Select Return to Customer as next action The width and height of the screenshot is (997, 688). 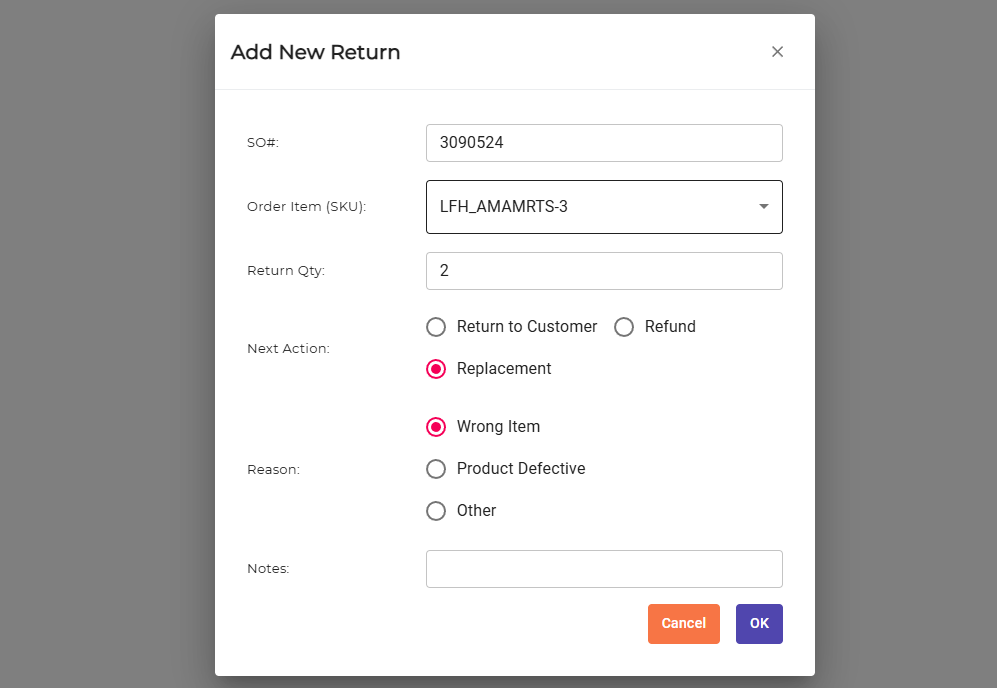coord(436,327)
